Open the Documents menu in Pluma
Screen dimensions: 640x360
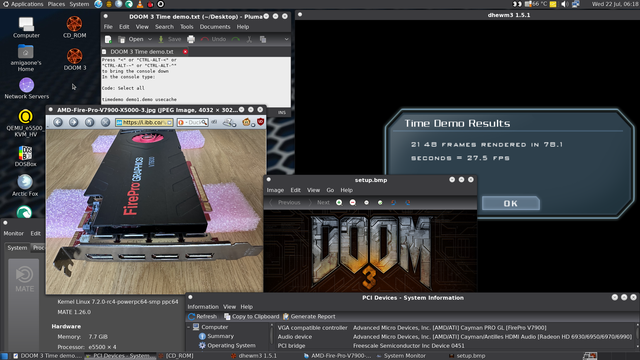(x=215, y=27)
